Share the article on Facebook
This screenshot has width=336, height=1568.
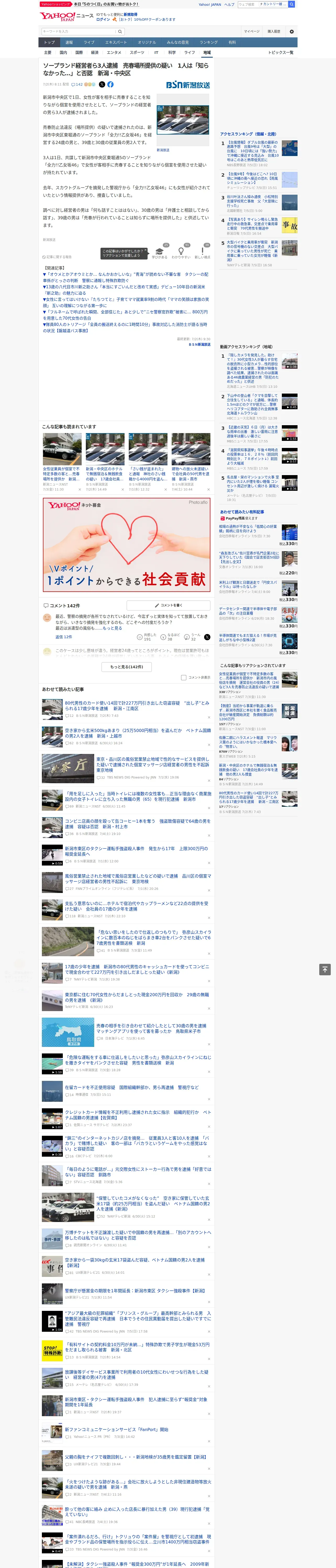pos(110,85)
